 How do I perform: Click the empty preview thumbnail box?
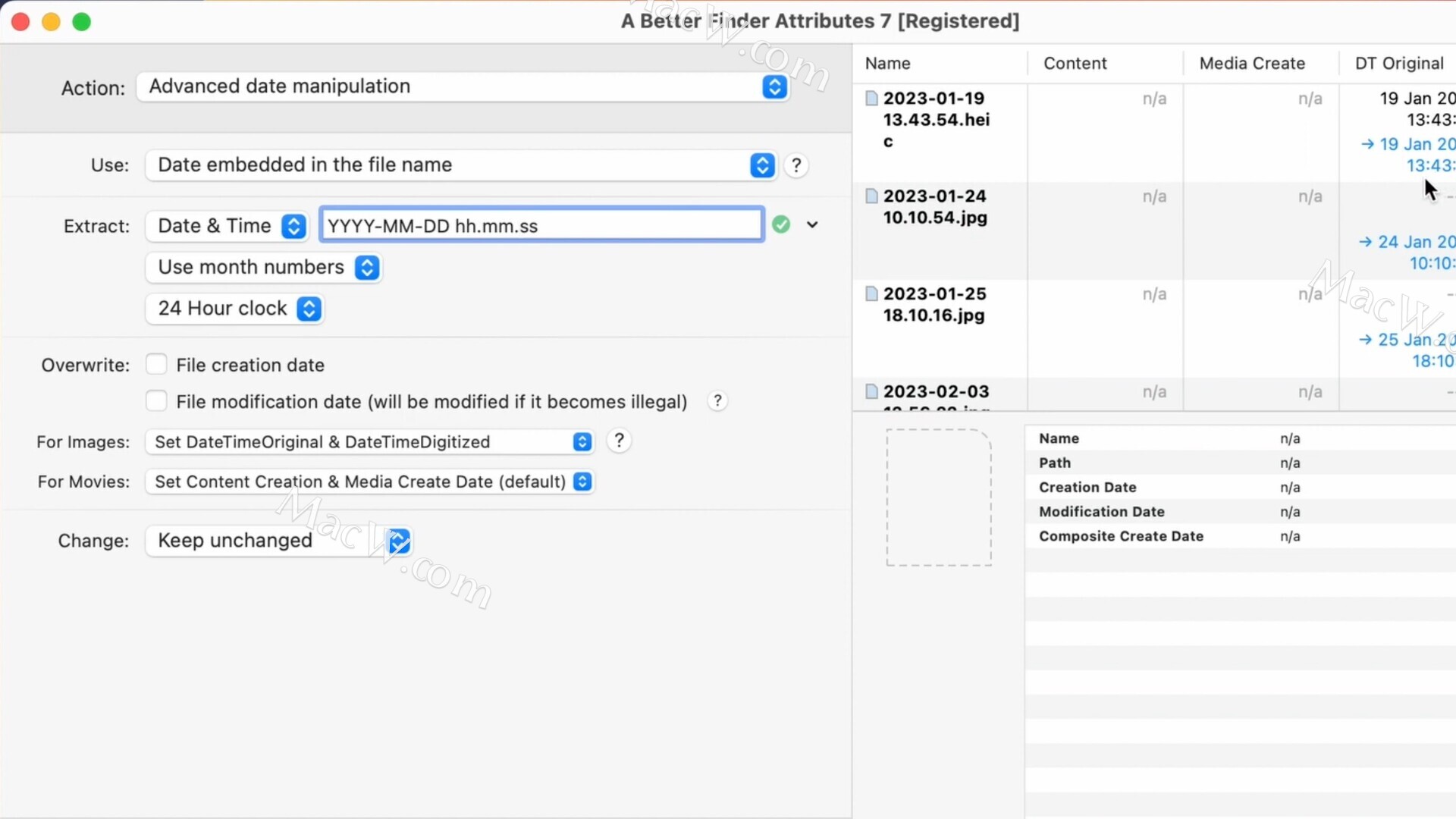[x=939, y=497]
